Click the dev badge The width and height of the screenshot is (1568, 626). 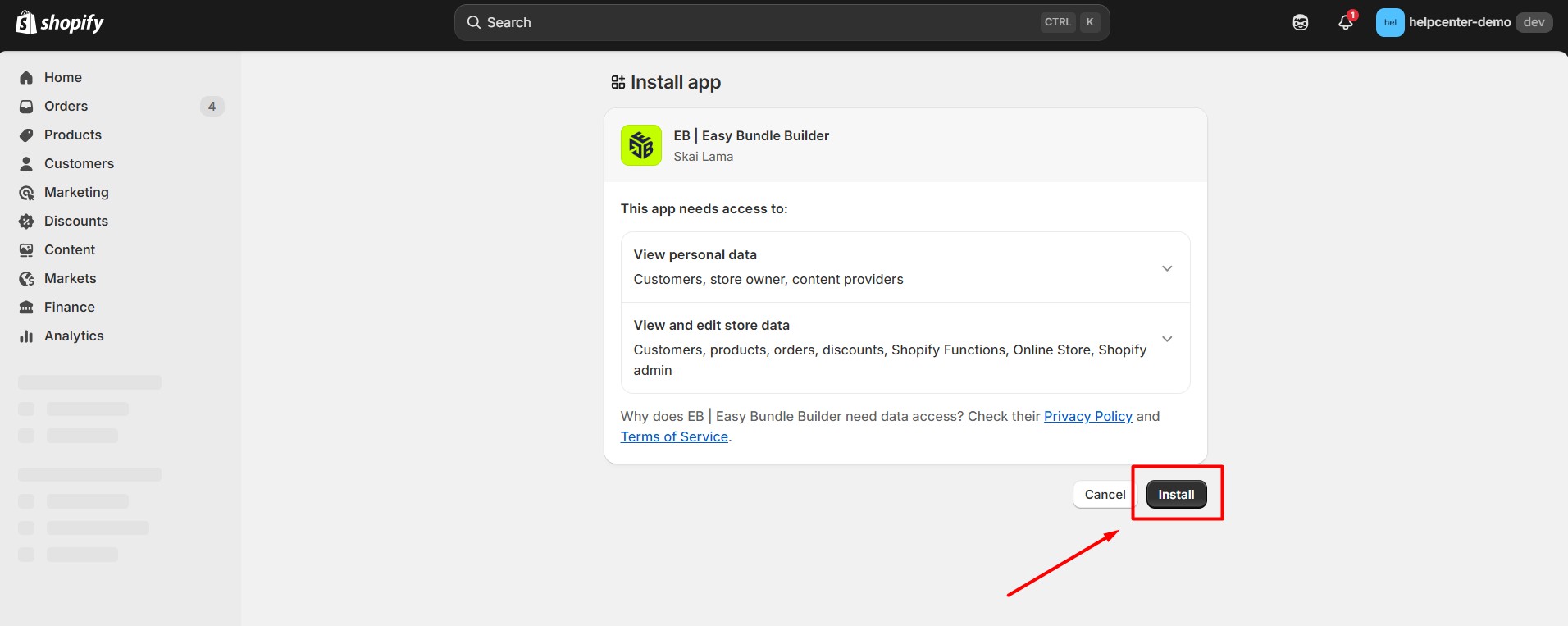coord(1534,22)
